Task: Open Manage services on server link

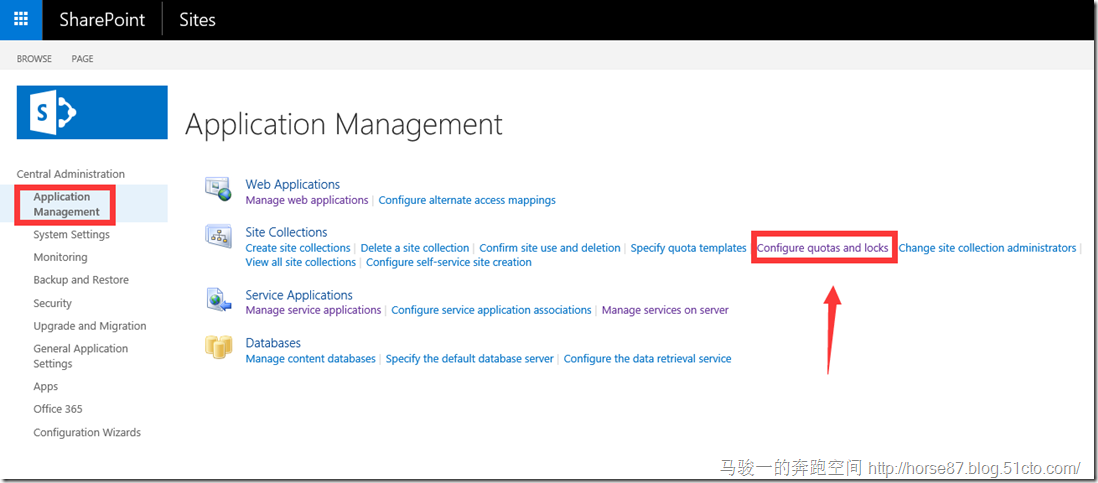Action: tap(665, 309)
